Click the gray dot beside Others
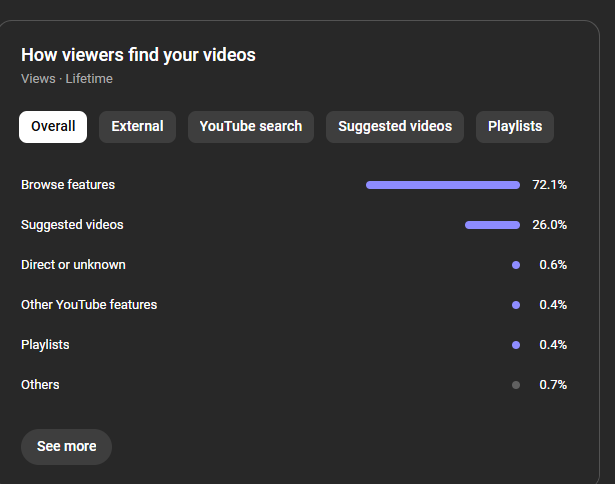This screenshot has width=615, height=484. [516, 385]
